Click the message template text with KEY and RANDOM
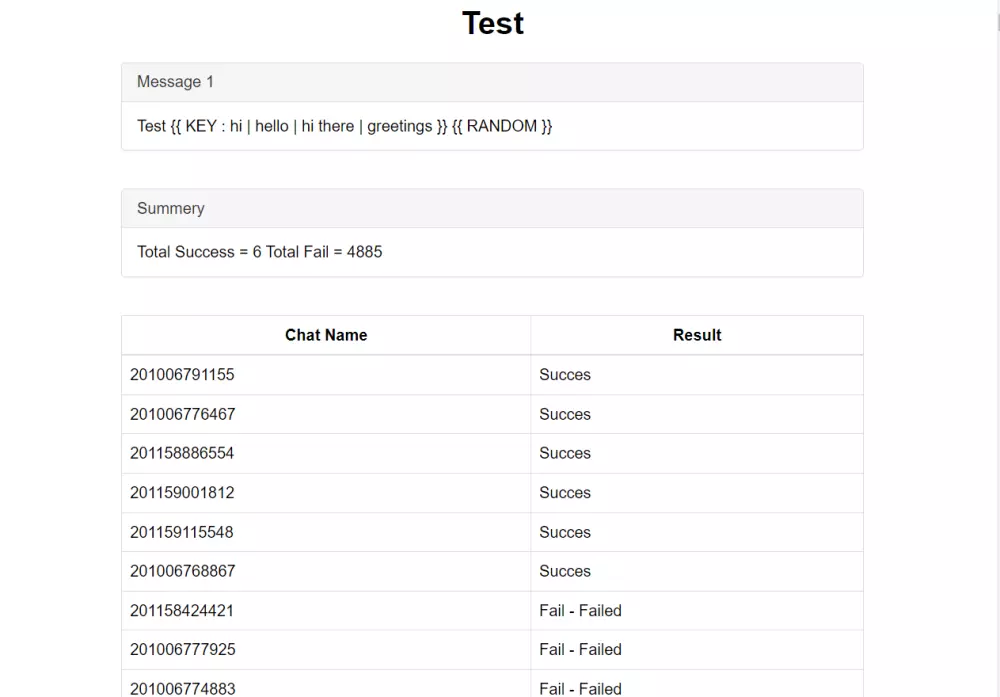1000x697 pixels. click(344, 126)
